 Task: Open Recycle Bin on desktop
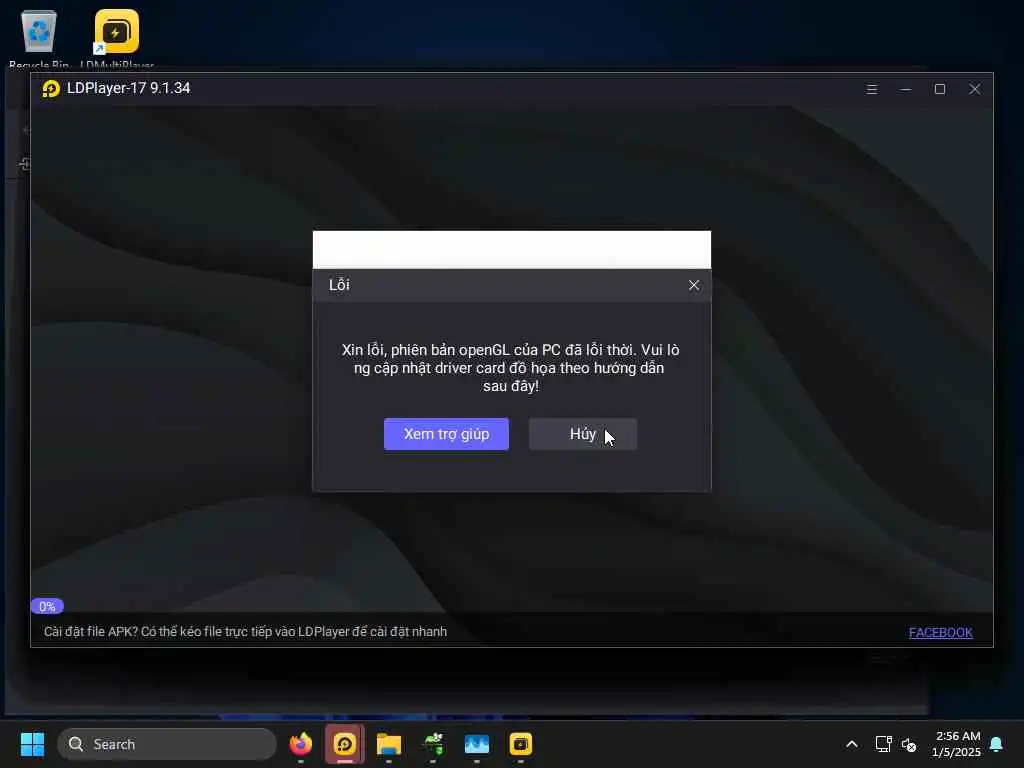pyautogui.click(x=39, y=38)
